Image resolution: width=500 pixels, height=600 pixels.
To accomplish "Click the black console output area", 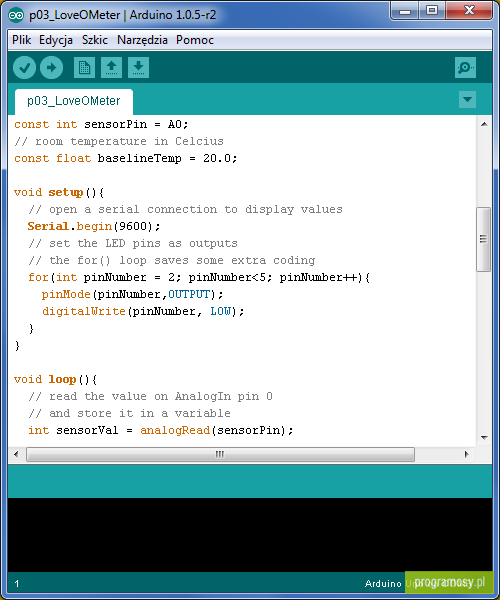I will coord(250,535).
